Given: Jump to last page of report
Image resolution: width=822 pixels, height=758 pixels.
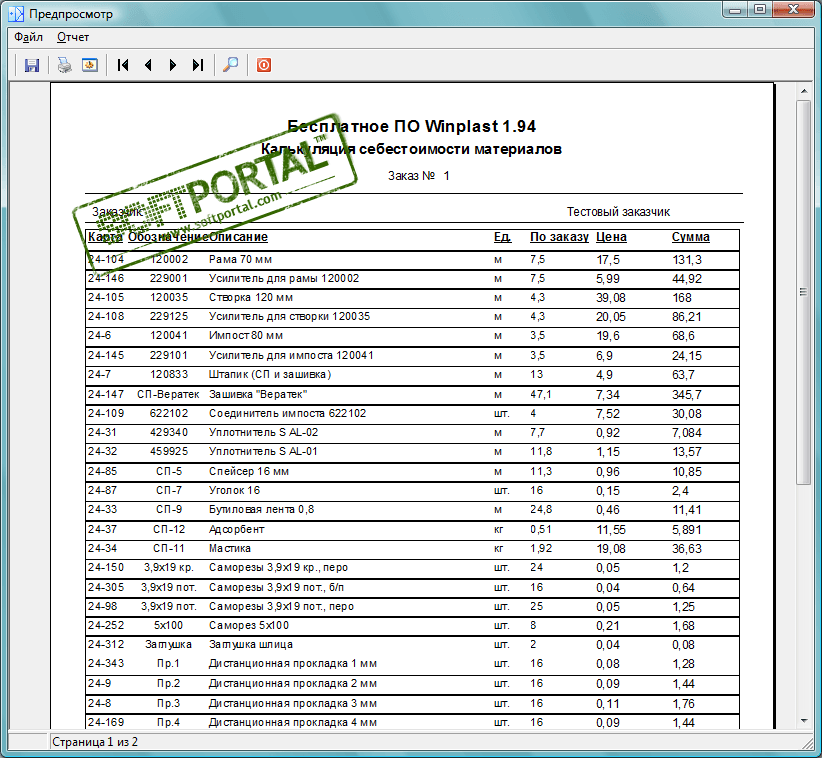Looking at the screenshot, I should [198, 65].
